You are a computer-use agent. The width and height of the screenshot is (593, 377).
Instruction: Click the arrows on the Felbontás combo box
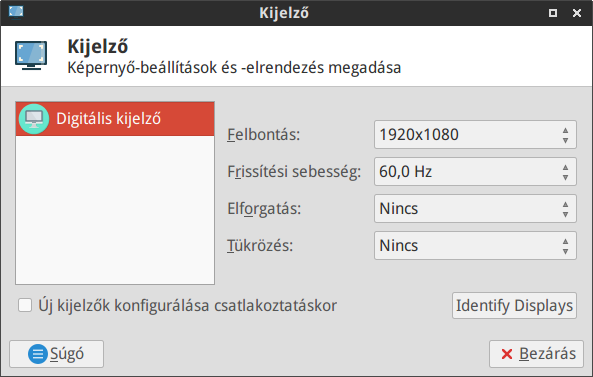point(565,135)
